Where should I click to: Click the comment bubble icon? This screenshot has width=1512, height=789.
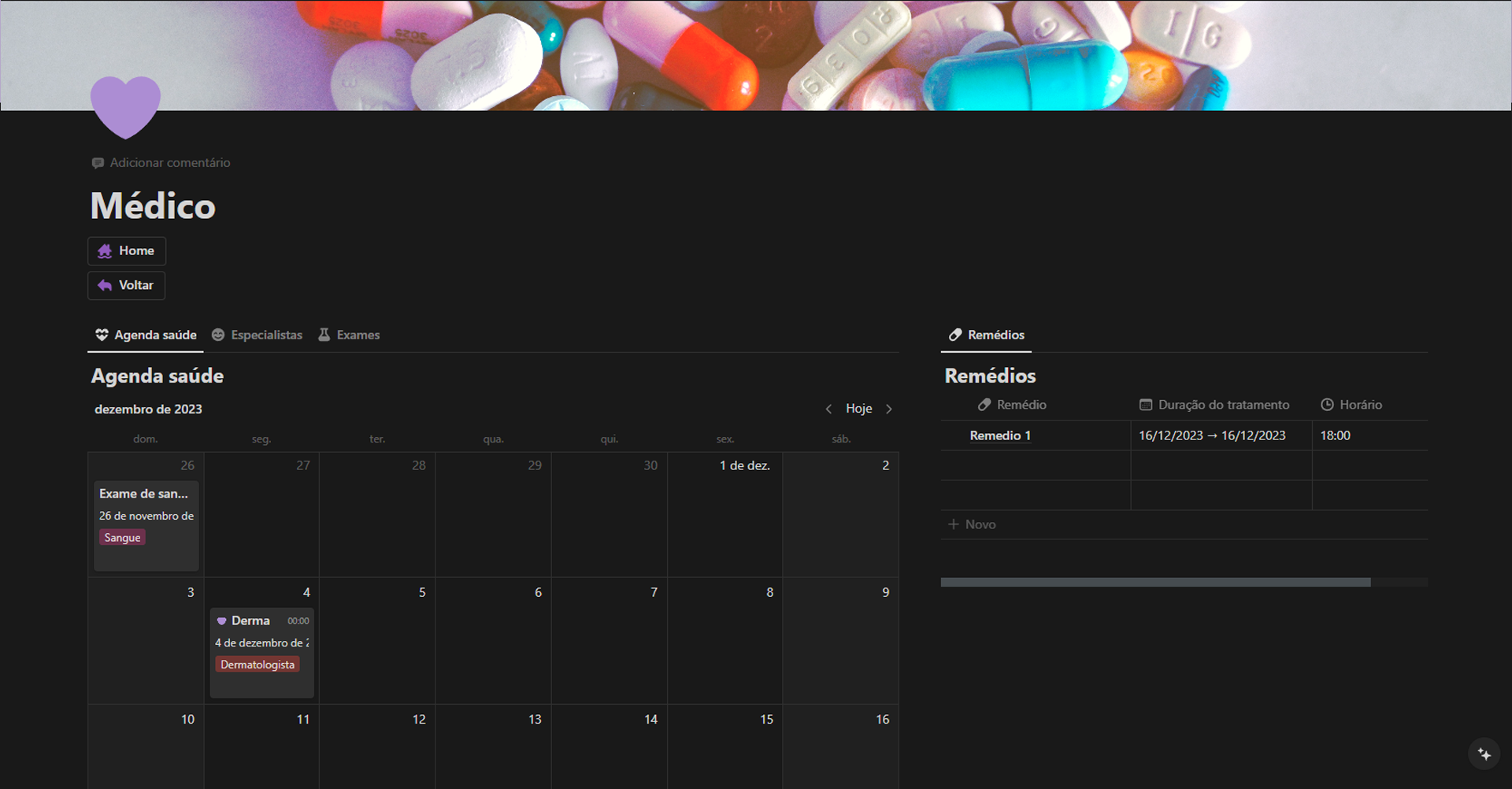pyautogui.click(x=98, y=163)
